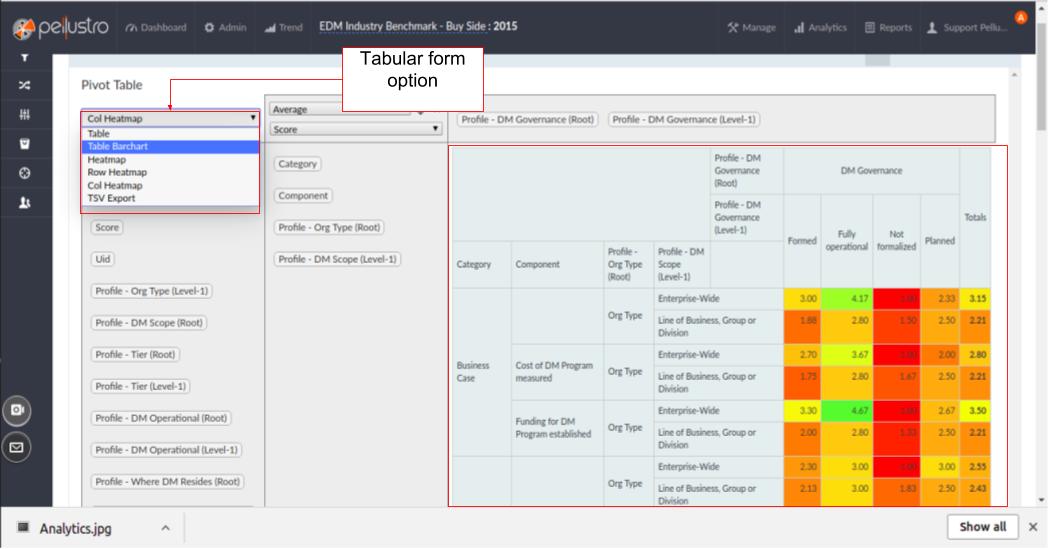
Task: Open the Score attribute dropdown
Action: pyautogui.click(x=355, y=129)
